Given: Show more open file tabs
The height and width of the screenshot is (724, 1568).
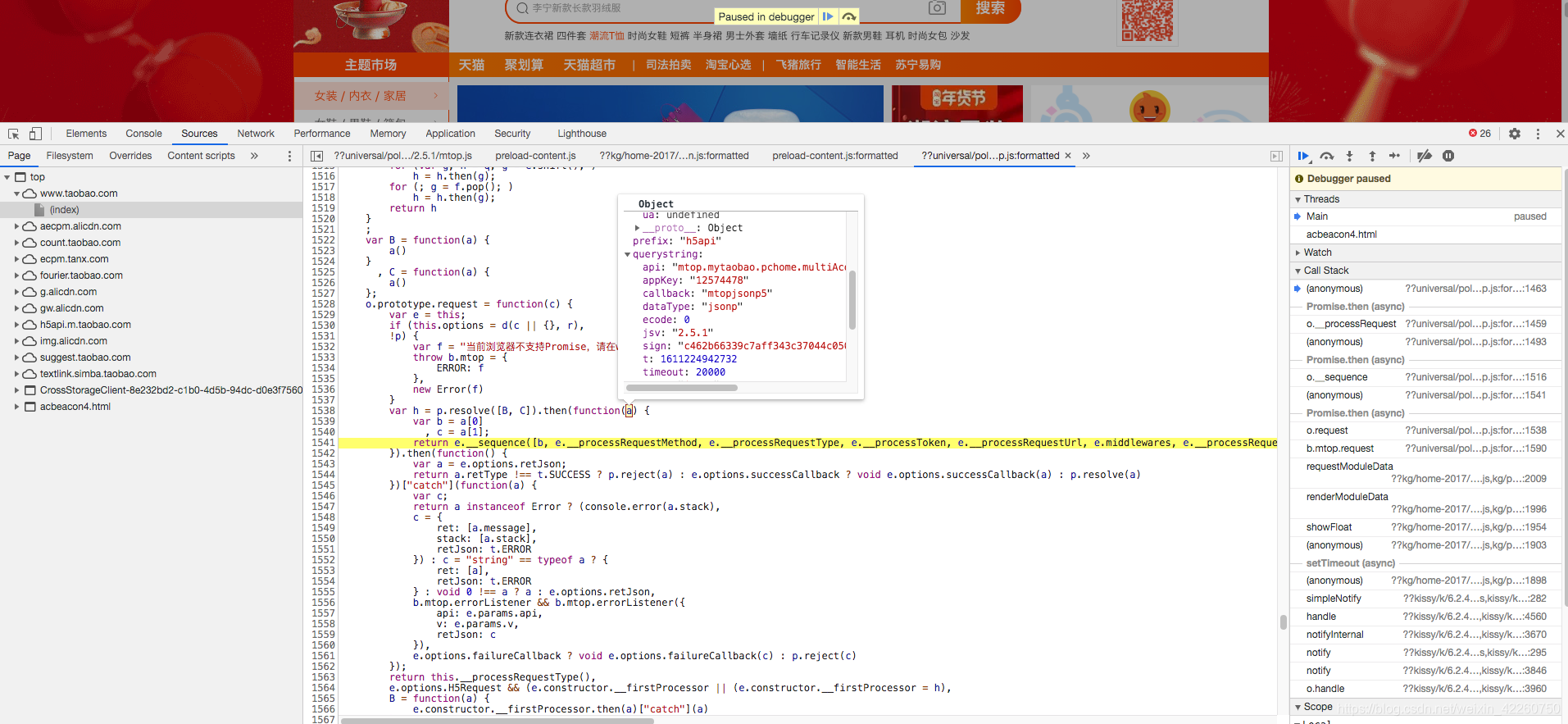Looking at the screenshot, I should [x=1086, y=156].
